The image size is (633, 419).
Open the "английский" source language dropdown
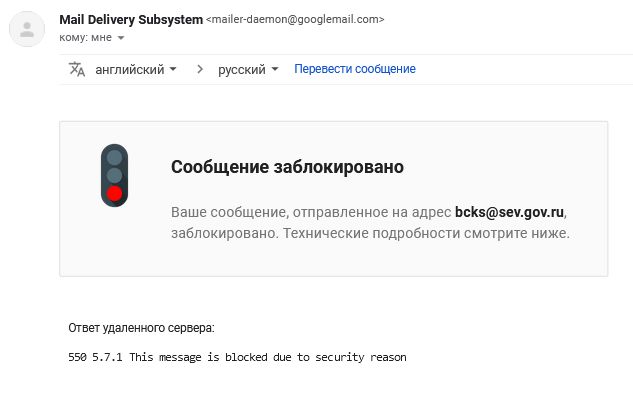click(136, 69)
